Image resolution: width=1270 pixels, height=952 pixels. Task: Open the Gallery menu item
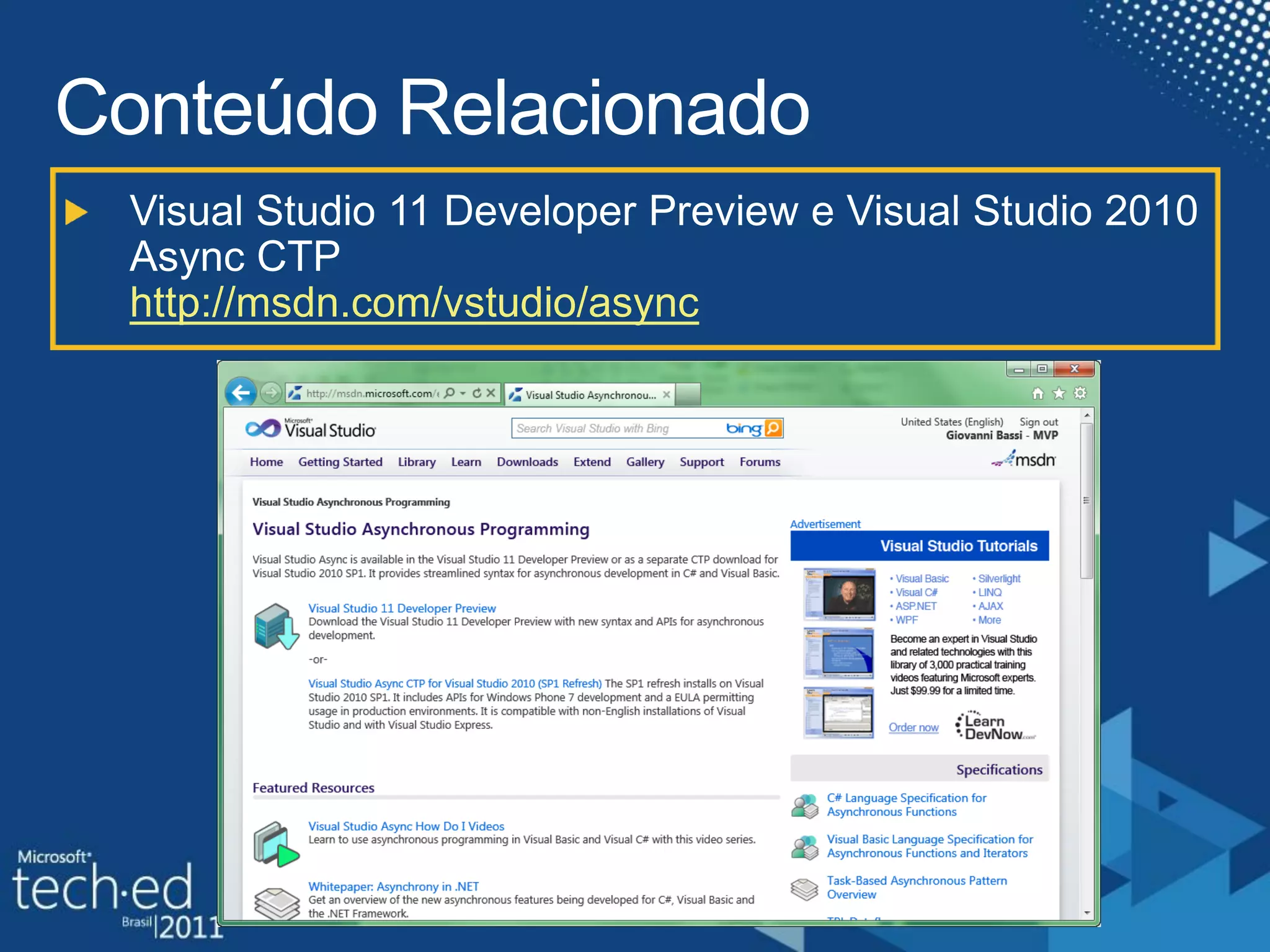(x=645, y=462)
